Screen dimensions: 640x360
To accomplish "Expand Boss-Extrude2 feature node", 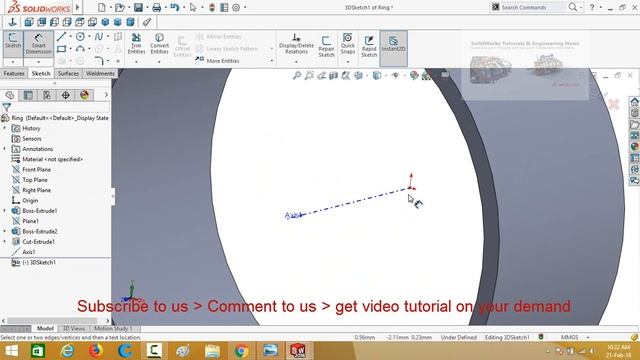I will tap(5, 231).
